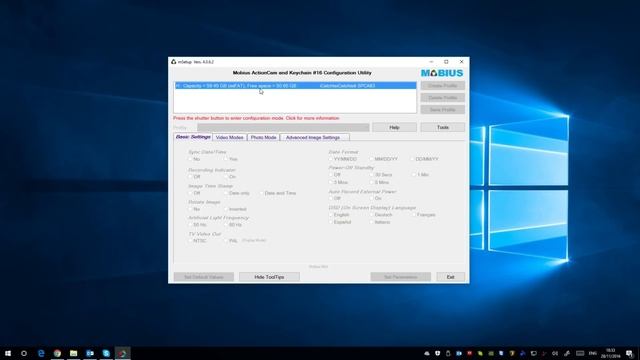Choose Date and Time image stamp
Image resolution: width=640 pixels, height=360 pixels.
tap(278, 193)
